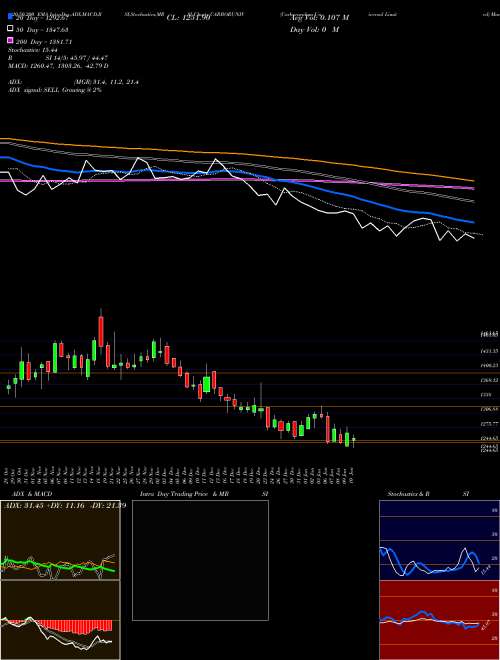
Task: Click the Stochastics: 13.44 readout
Action: (x=33, y=50)
